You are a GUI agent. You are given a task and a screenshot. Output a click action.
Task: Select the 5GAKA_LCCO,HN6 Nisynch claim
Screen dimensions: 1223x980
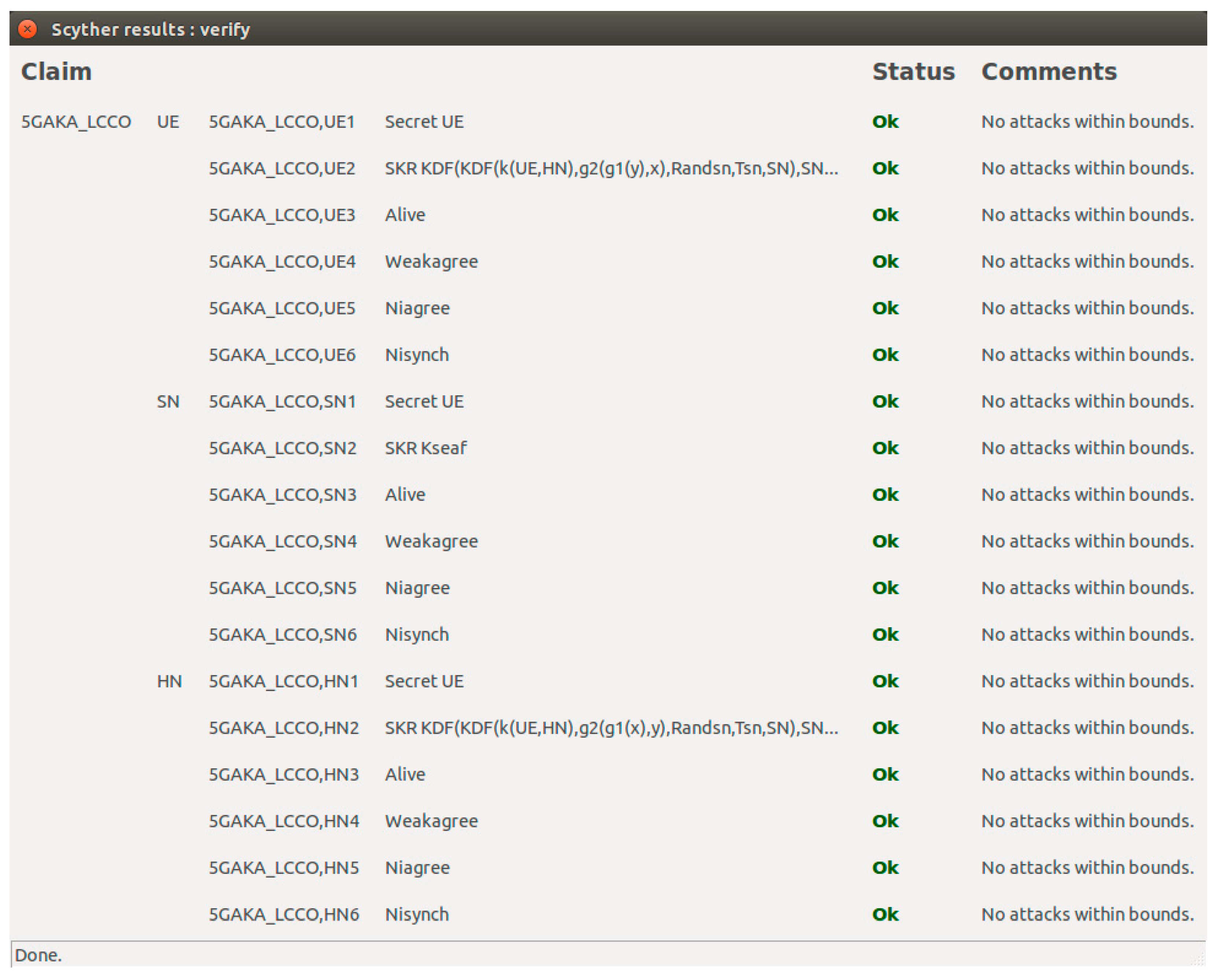point(417,914)
